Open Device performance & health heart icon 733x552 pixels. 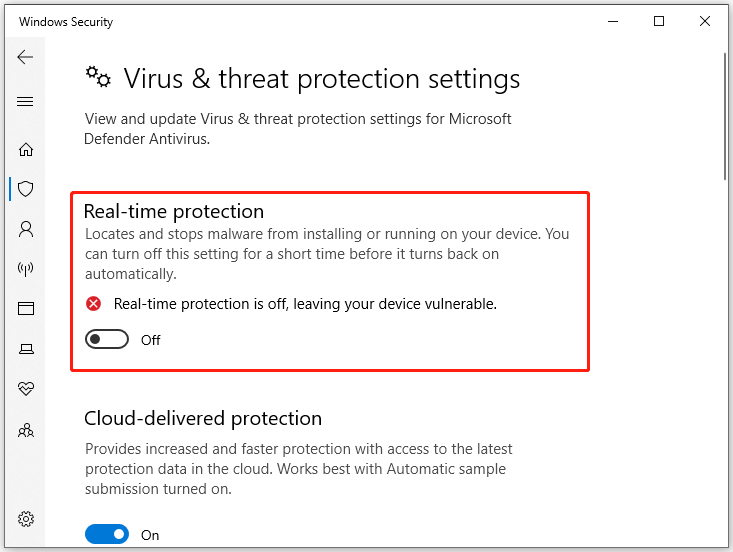26,389
